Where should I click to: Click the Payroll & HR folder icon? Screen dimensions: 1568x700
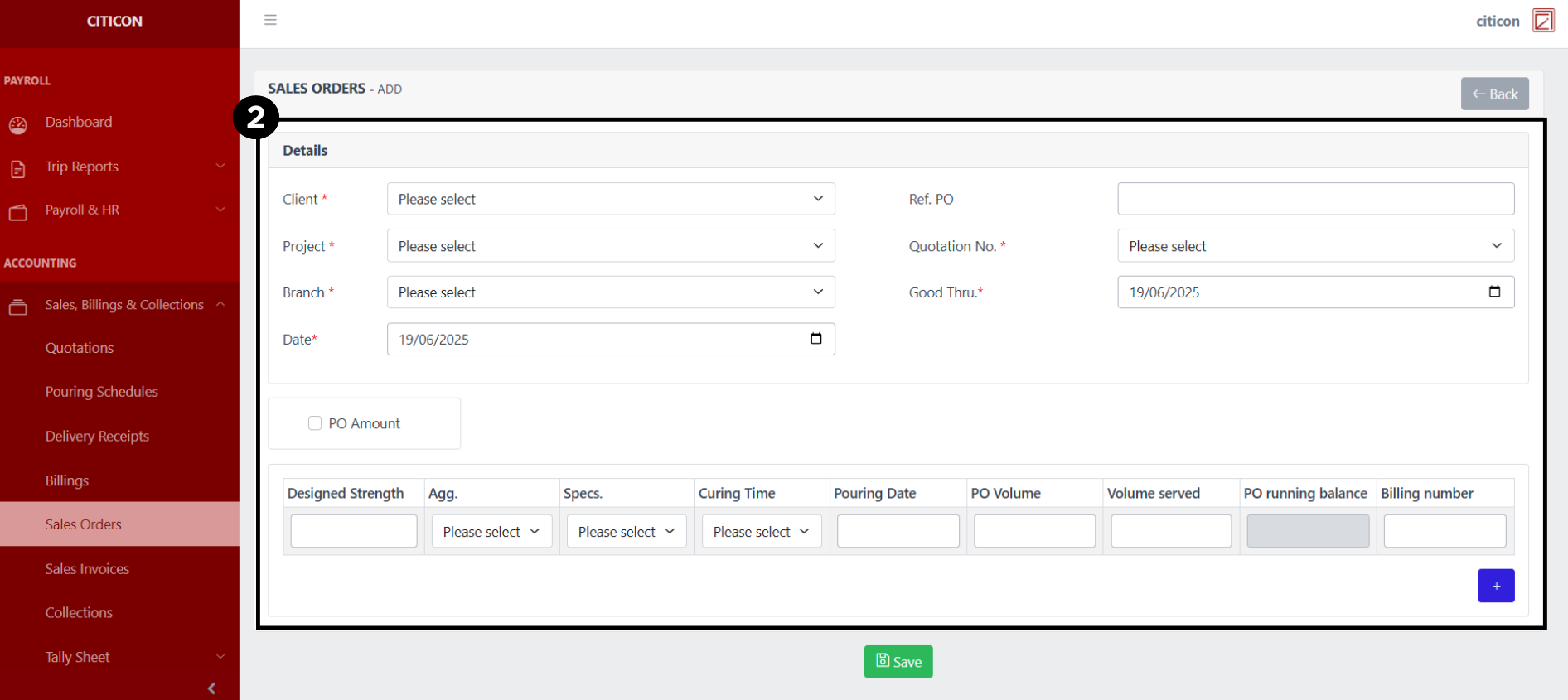[18, 212]
